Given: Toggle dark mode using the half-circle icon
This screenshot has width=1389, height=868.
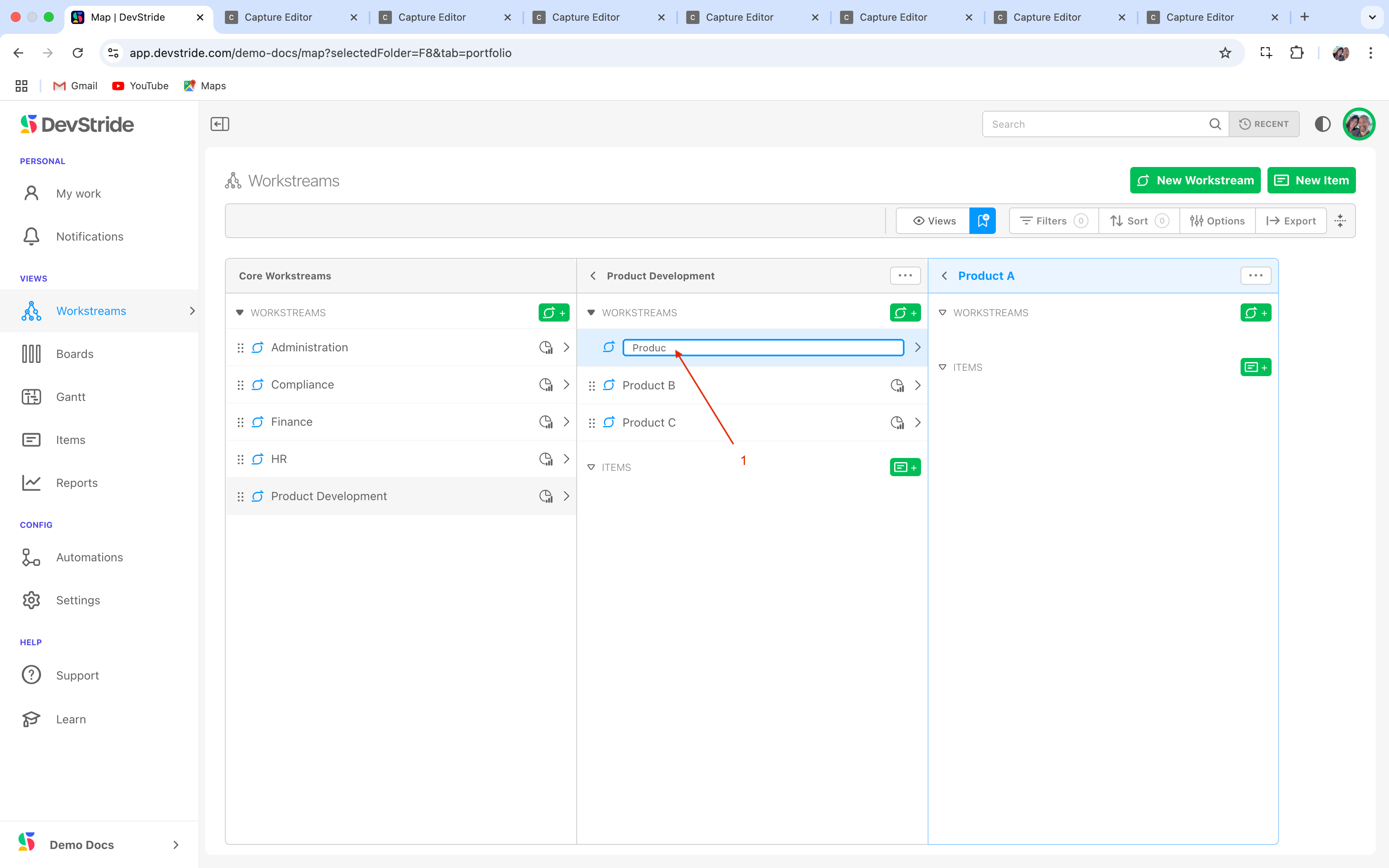Looking at the screenshot, I should [1322, 124].
